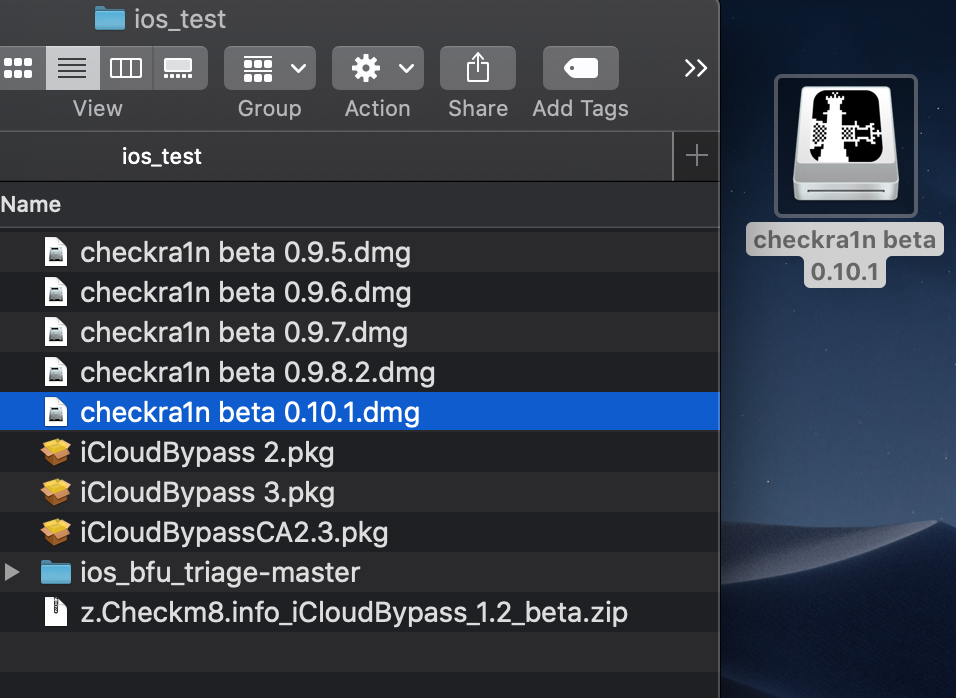Image resolution: width=956 pixels, height=698 pixels.
Task: Open the Action gear menu
Action: (x=378, y=68)
